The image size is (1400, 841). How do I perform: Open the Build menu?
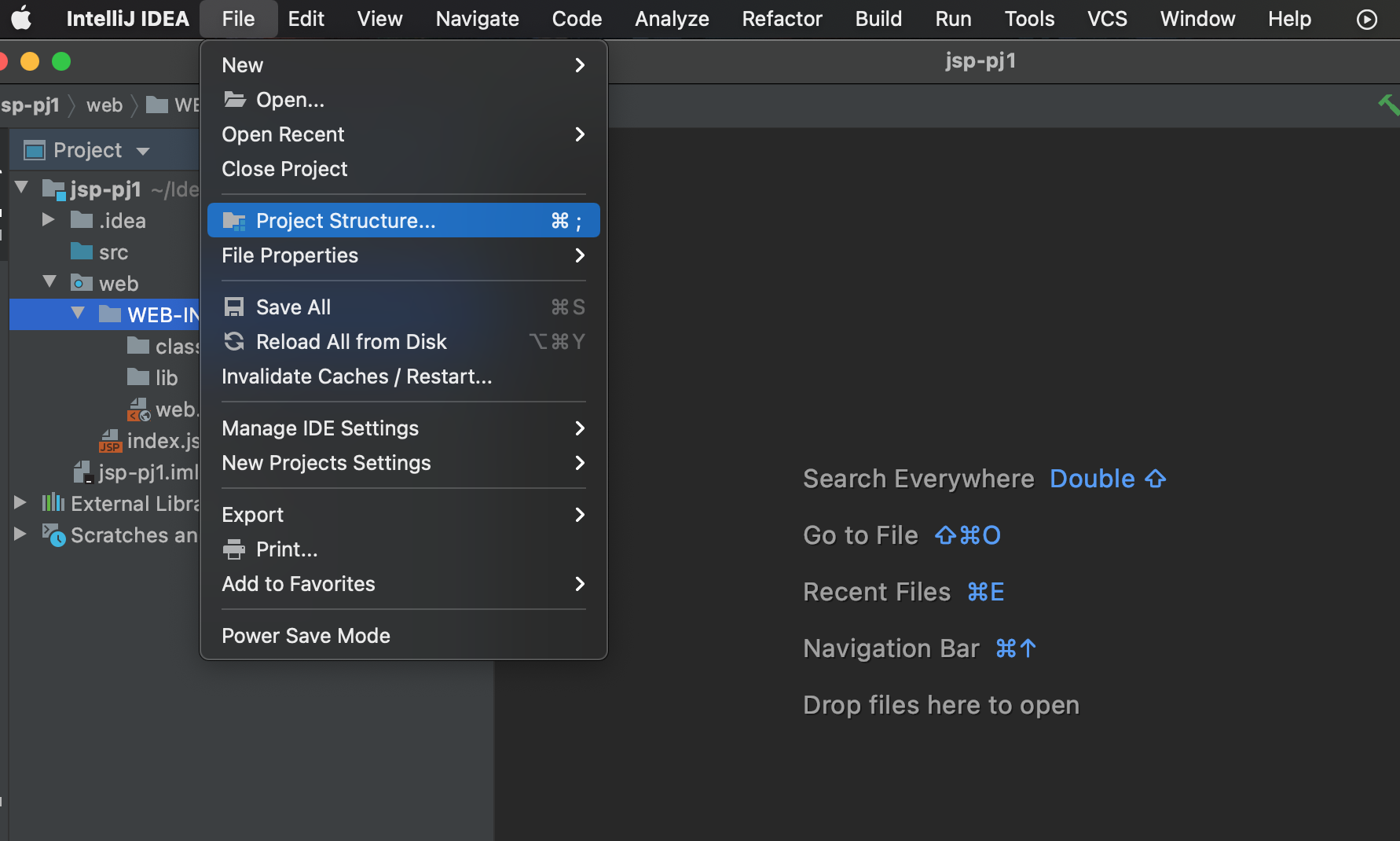(x=878, y=19)
